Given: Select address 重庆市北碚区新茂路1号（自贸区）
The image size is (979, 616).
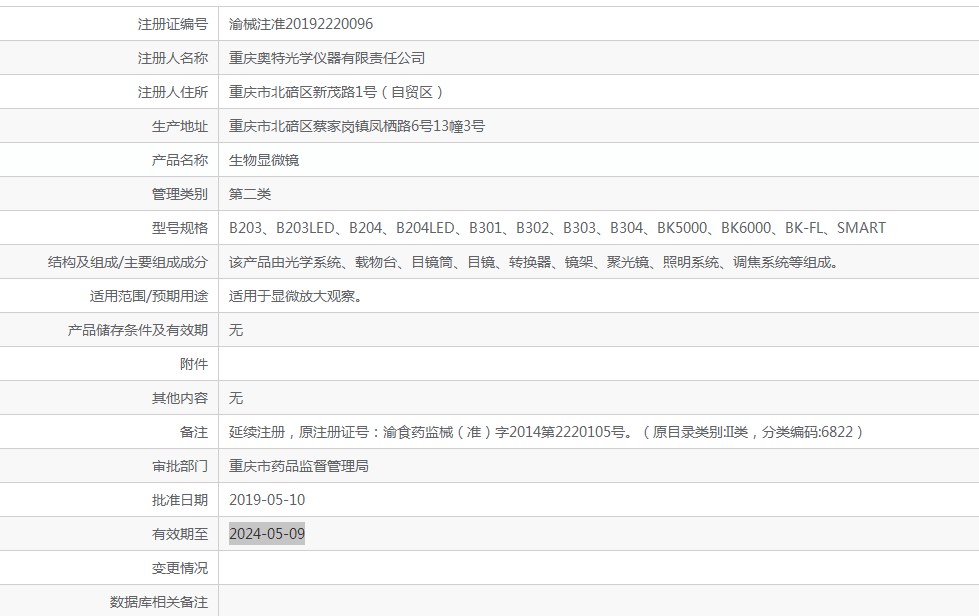Looking at the screenshot, I should pyautogui.click(x=338, y=92).
